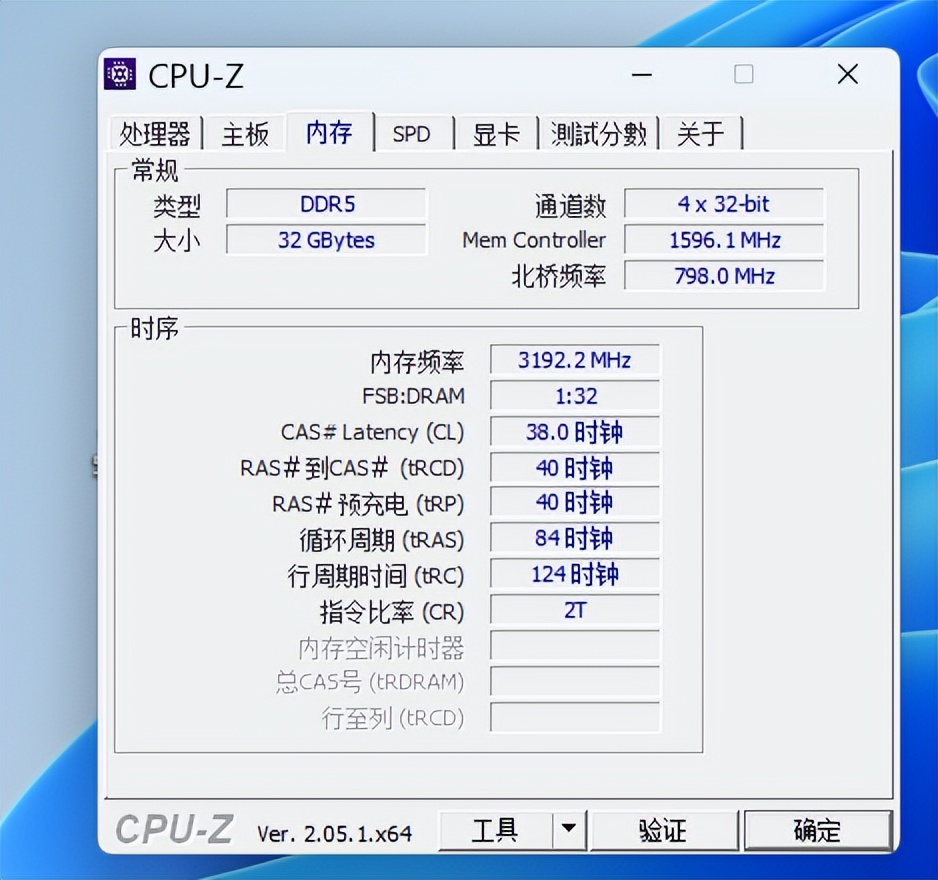Select the 2T command rate value
Screen dimensions: 938x880
(x=575, y=610)
